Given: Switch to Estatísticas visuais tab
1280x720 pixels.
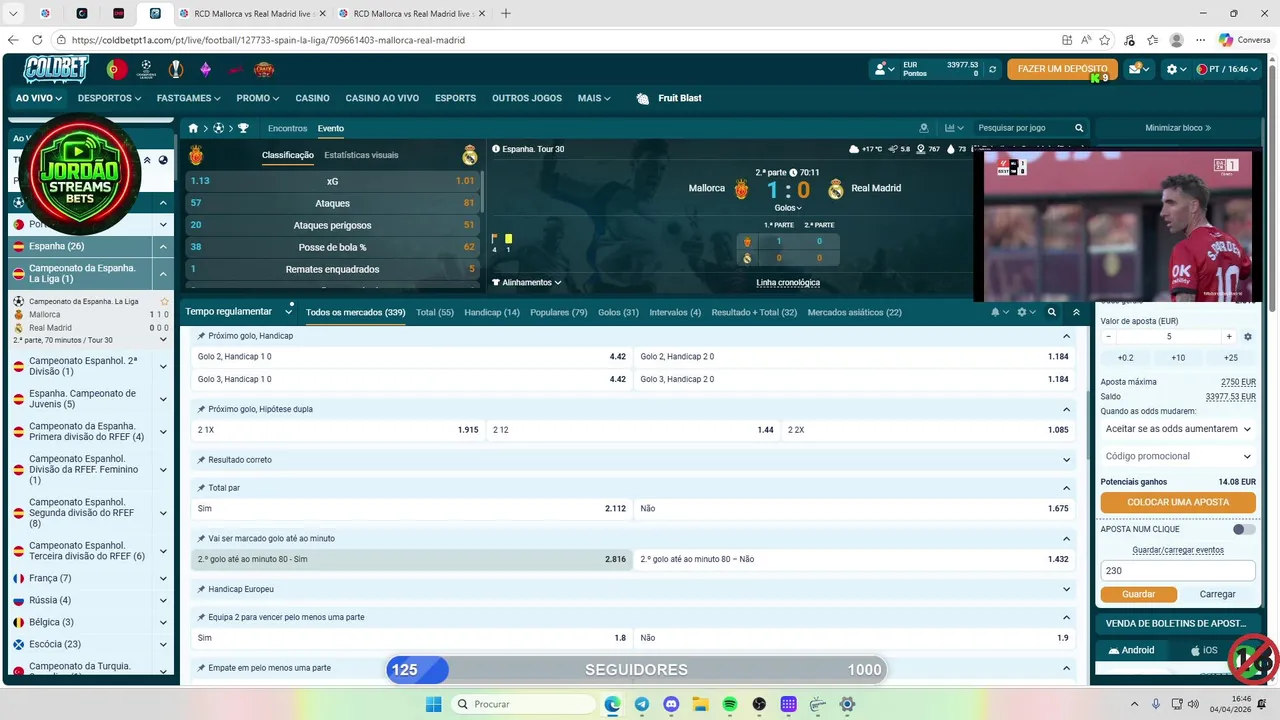Looking at the screenshot, I should [361, 155].
